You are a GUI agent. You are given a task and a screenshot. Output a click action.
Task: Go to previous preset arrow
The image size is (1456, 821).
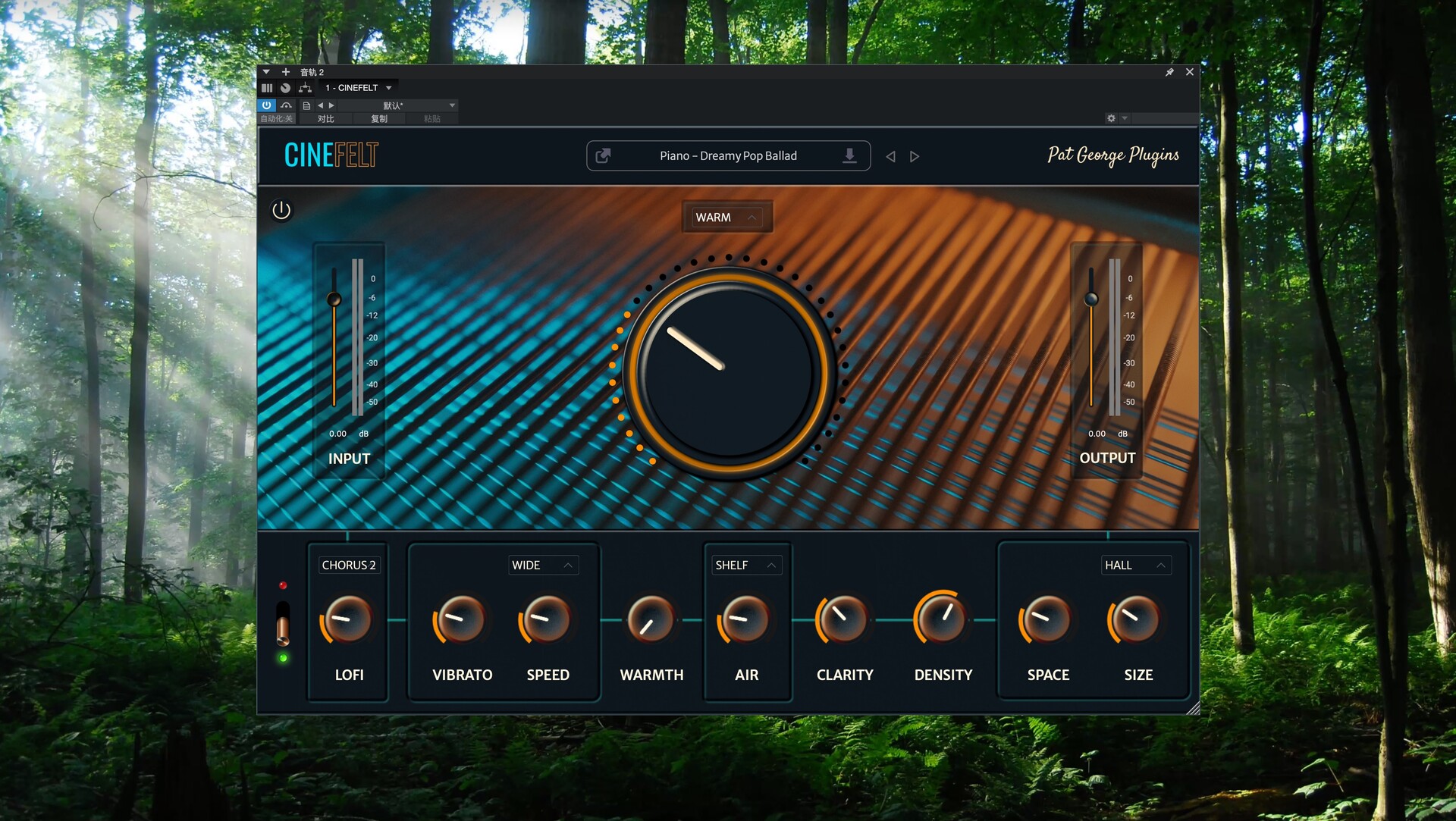point(891,156)
